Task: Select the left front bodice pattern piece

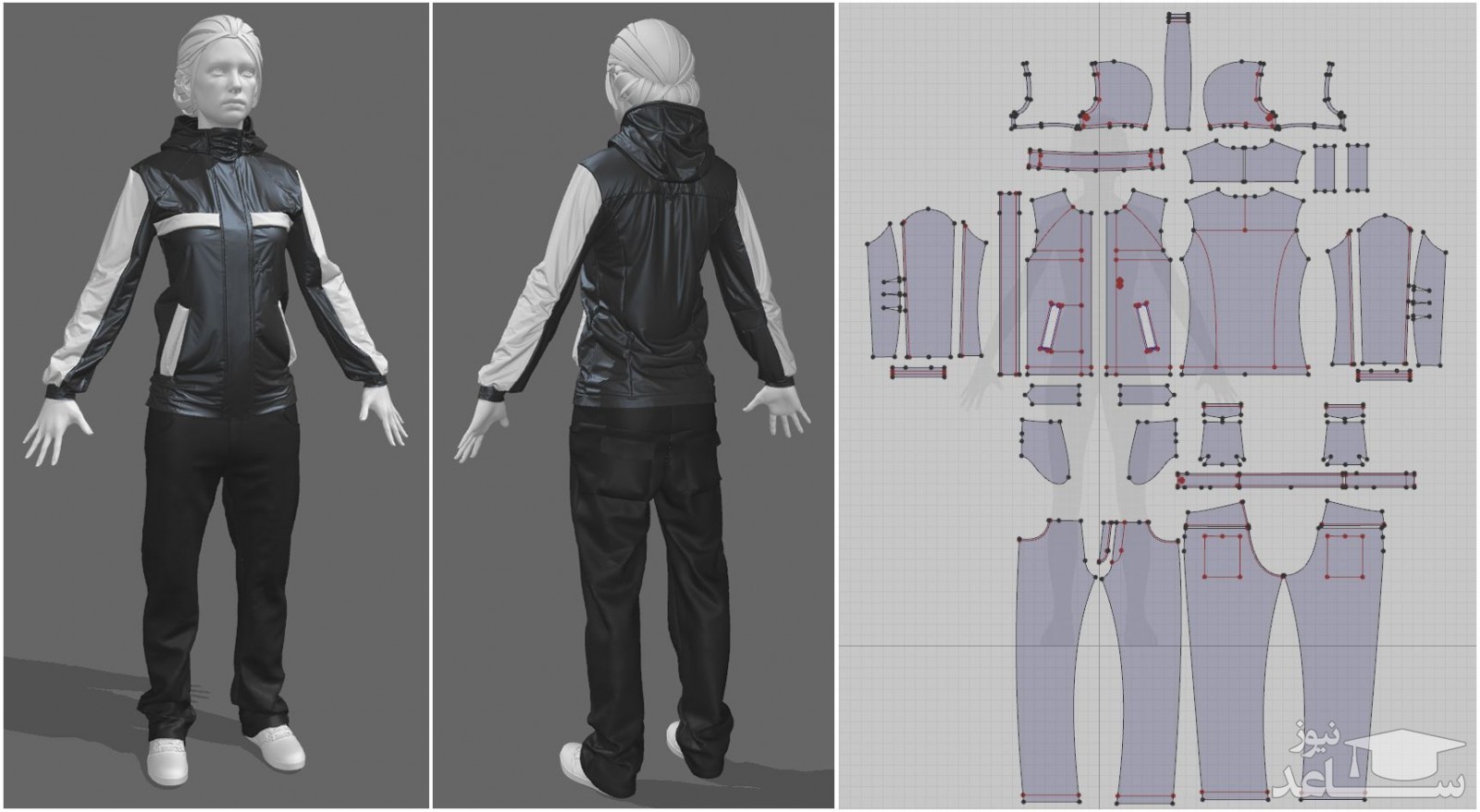Action: pos(1059,282)
